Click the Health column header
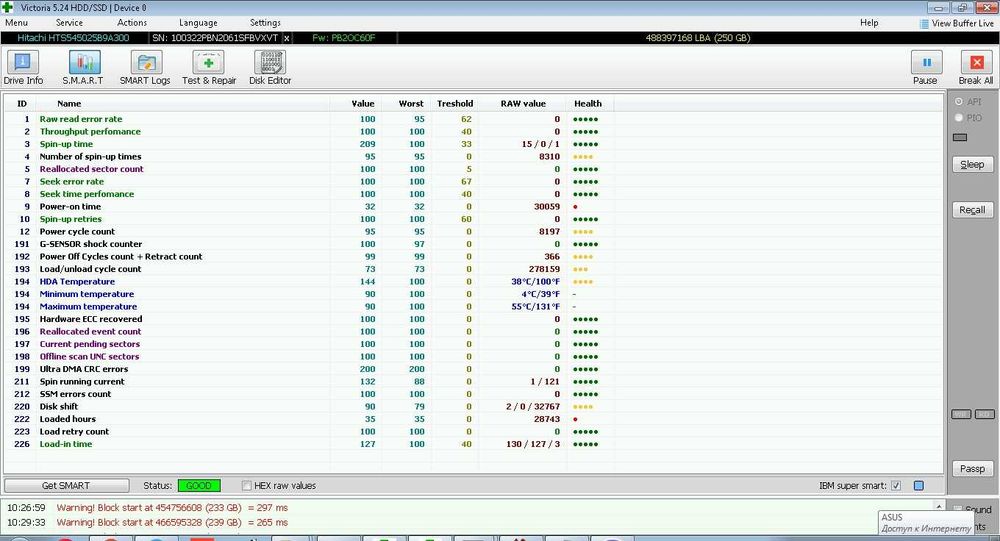Screen dimensions: 1000x541 (587, 103)
